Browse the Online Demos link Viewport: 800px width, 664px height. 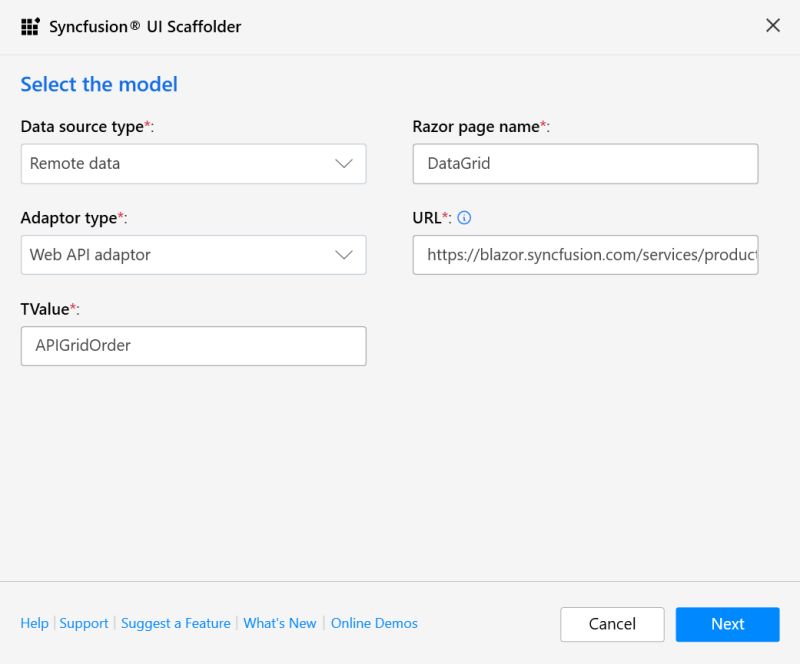click(x=374, y=623)
